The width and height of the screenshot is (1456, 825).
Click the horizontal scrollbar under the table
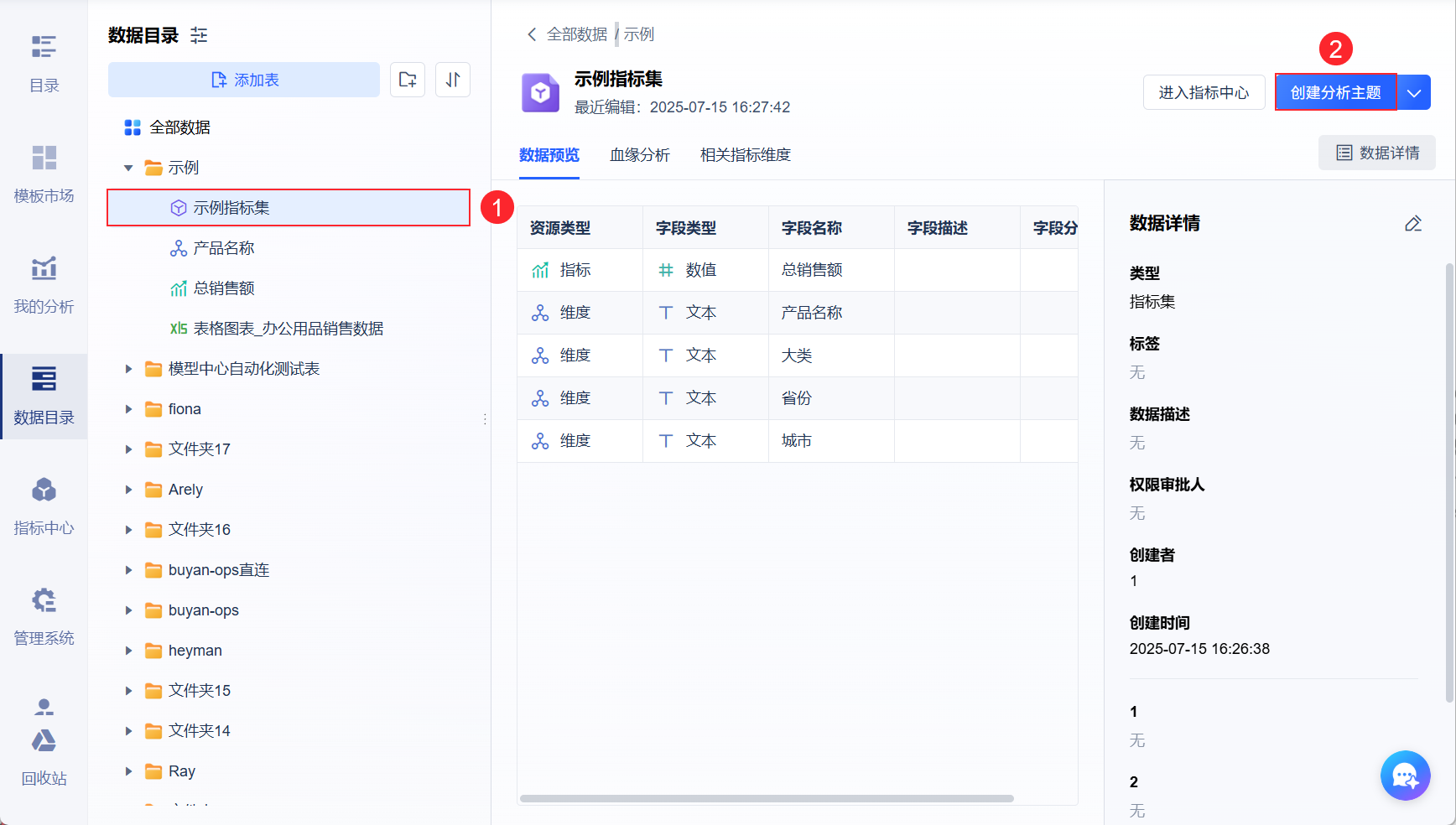766,798
